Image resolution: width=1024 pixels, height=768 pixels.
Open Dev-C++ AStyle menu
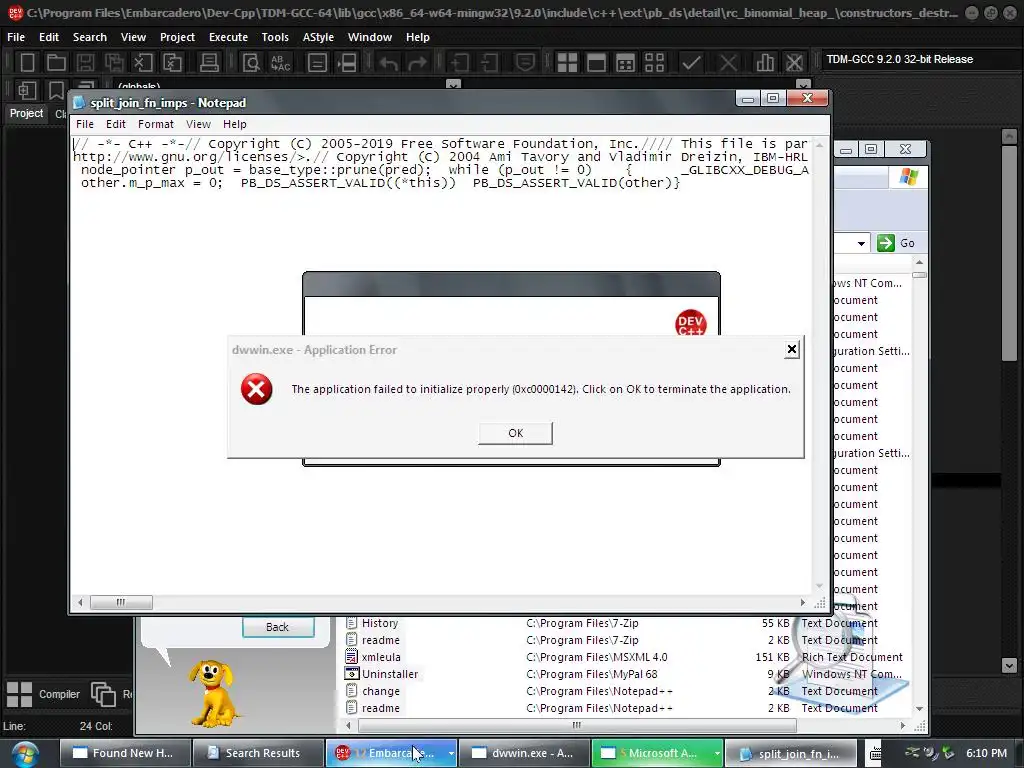pos(318,37)
